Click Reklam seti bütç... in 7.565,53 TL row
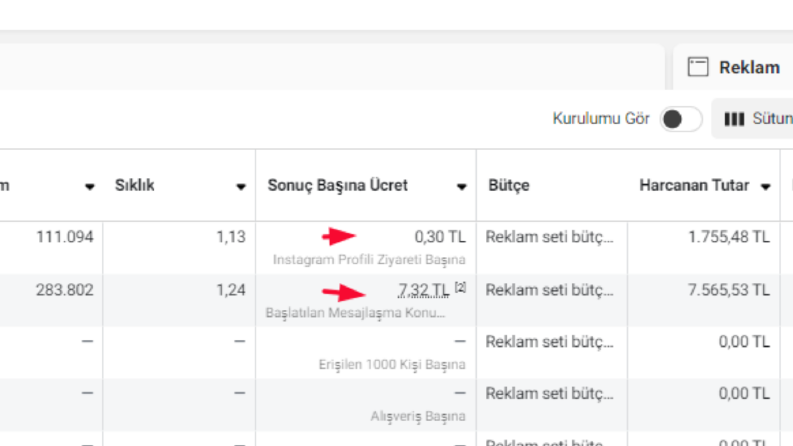This screenshot has height=446, width=793. point(549,290)
